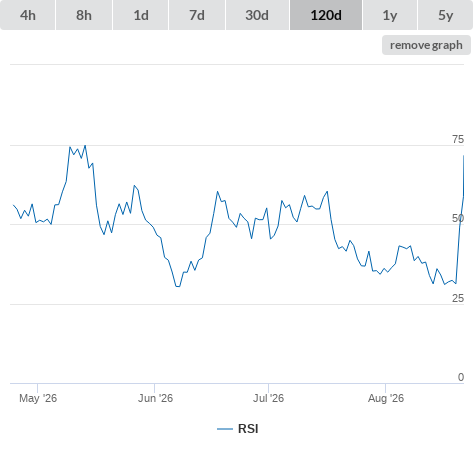Click the remove graph button

tap(426, 45)
